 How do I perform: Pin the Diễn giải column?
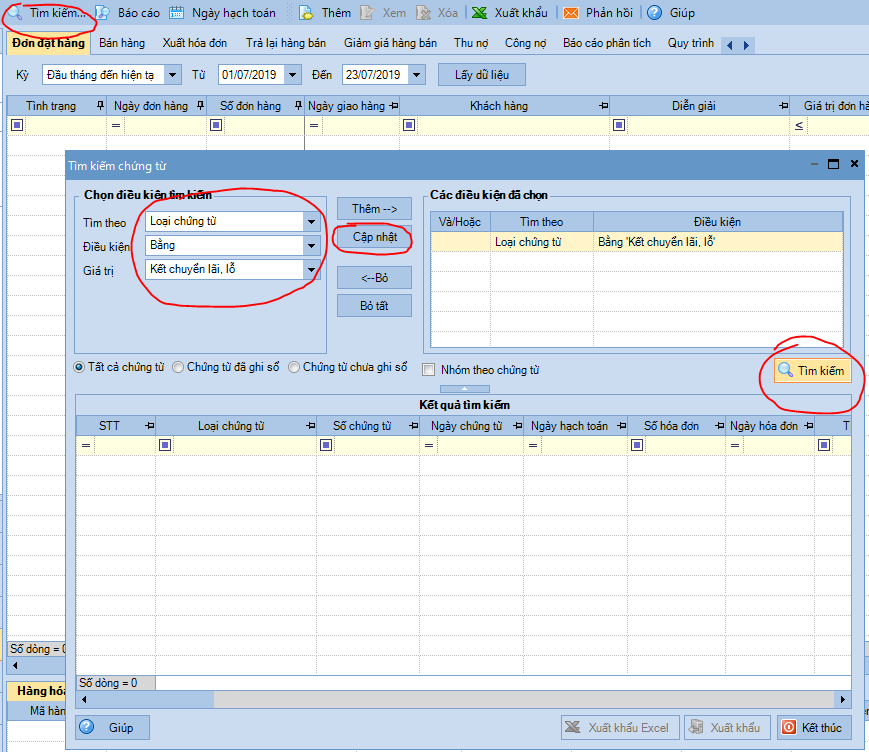783,105
